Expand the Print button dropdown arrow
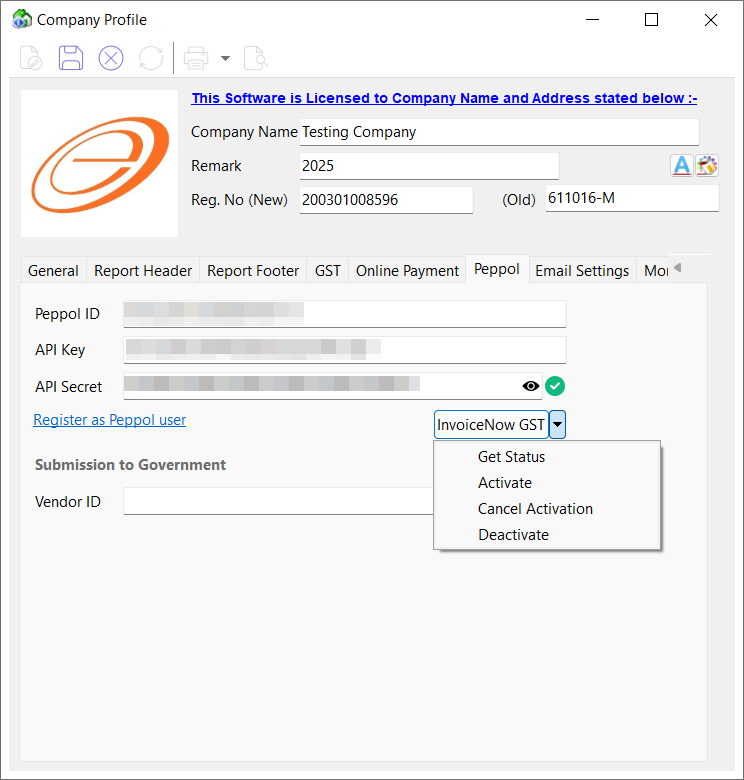The width and height of the screenshot is (744, 780). 225,58
